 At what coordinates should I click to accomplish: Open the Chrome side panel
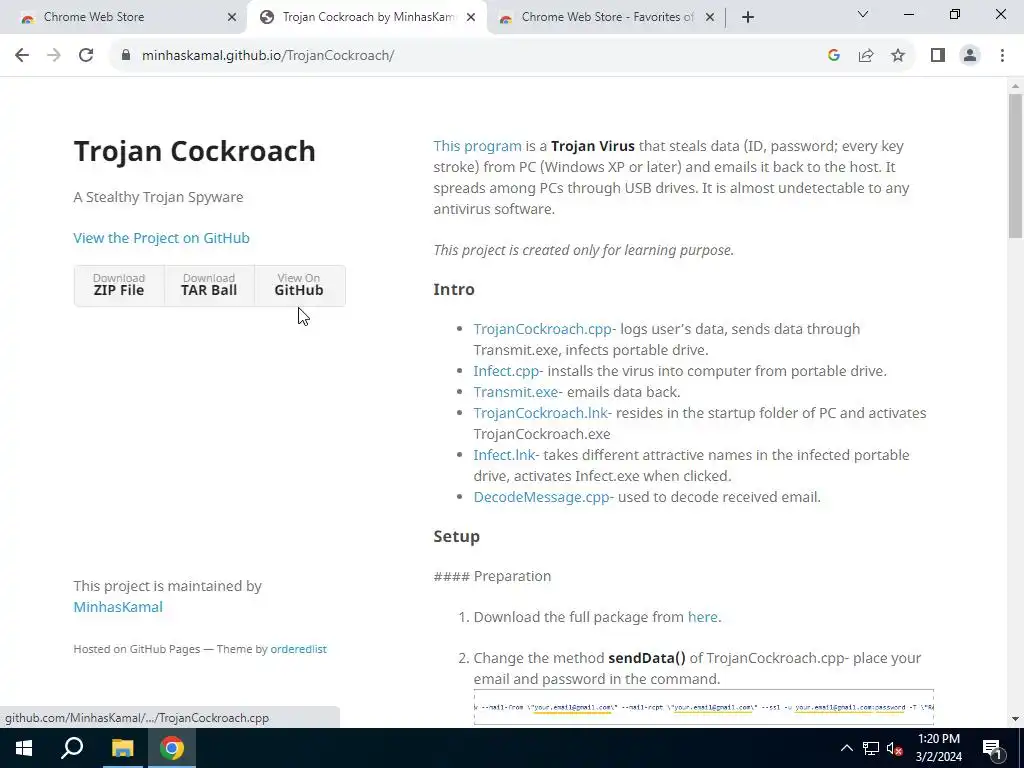[938, 56]
